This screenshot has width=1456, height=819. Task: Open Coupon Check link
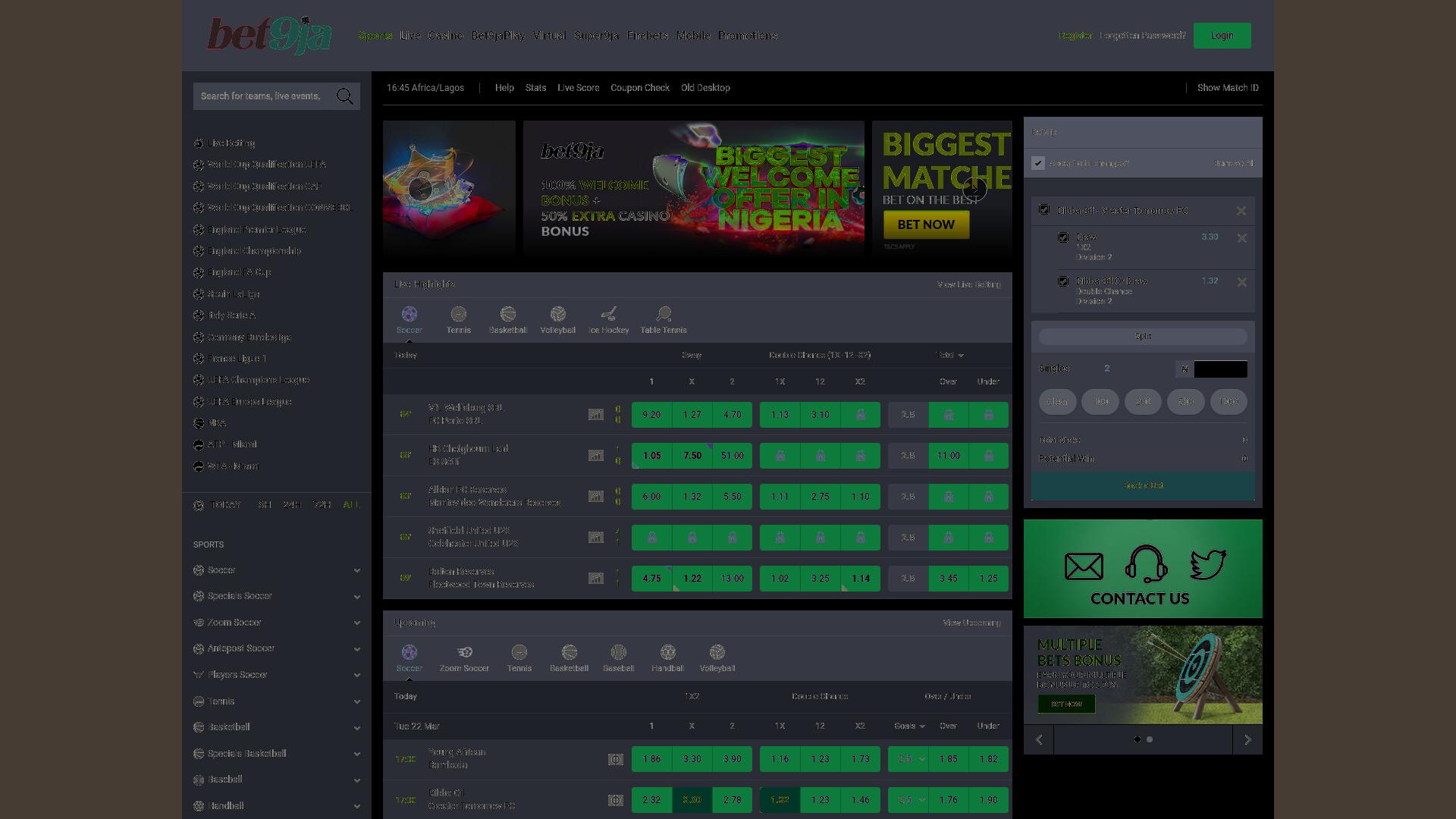point(640,88)
